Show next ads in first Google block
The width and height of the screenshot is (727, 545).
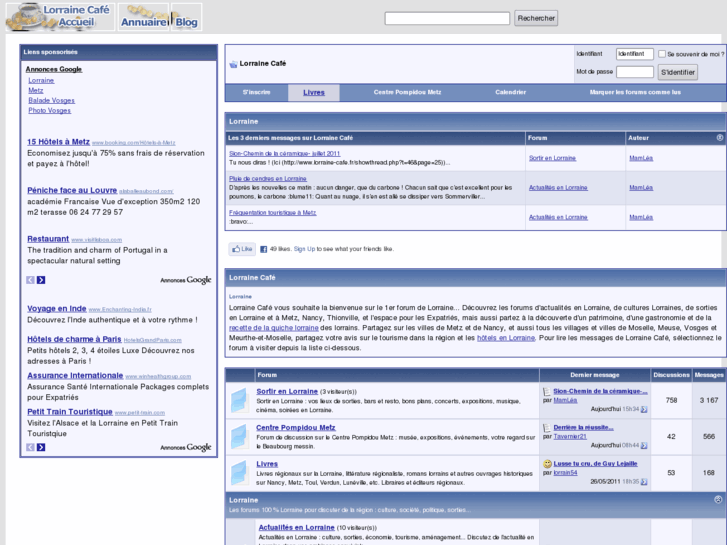[x=41, y=280]
